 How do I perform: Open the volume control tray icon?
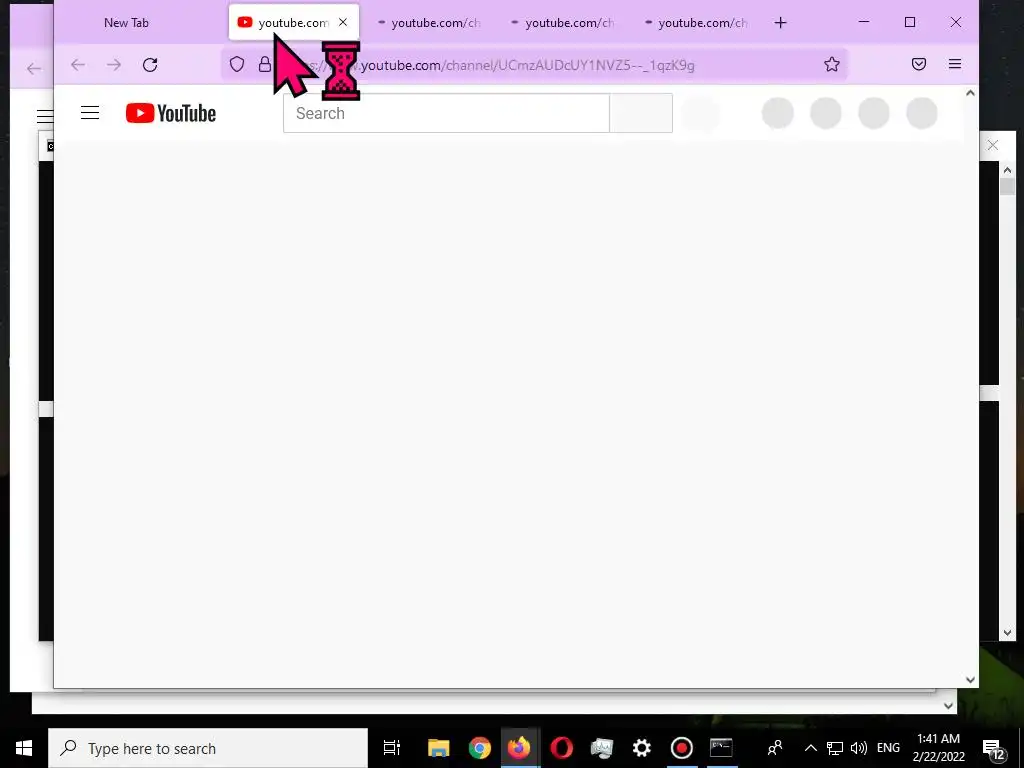[x=859, y=748]
